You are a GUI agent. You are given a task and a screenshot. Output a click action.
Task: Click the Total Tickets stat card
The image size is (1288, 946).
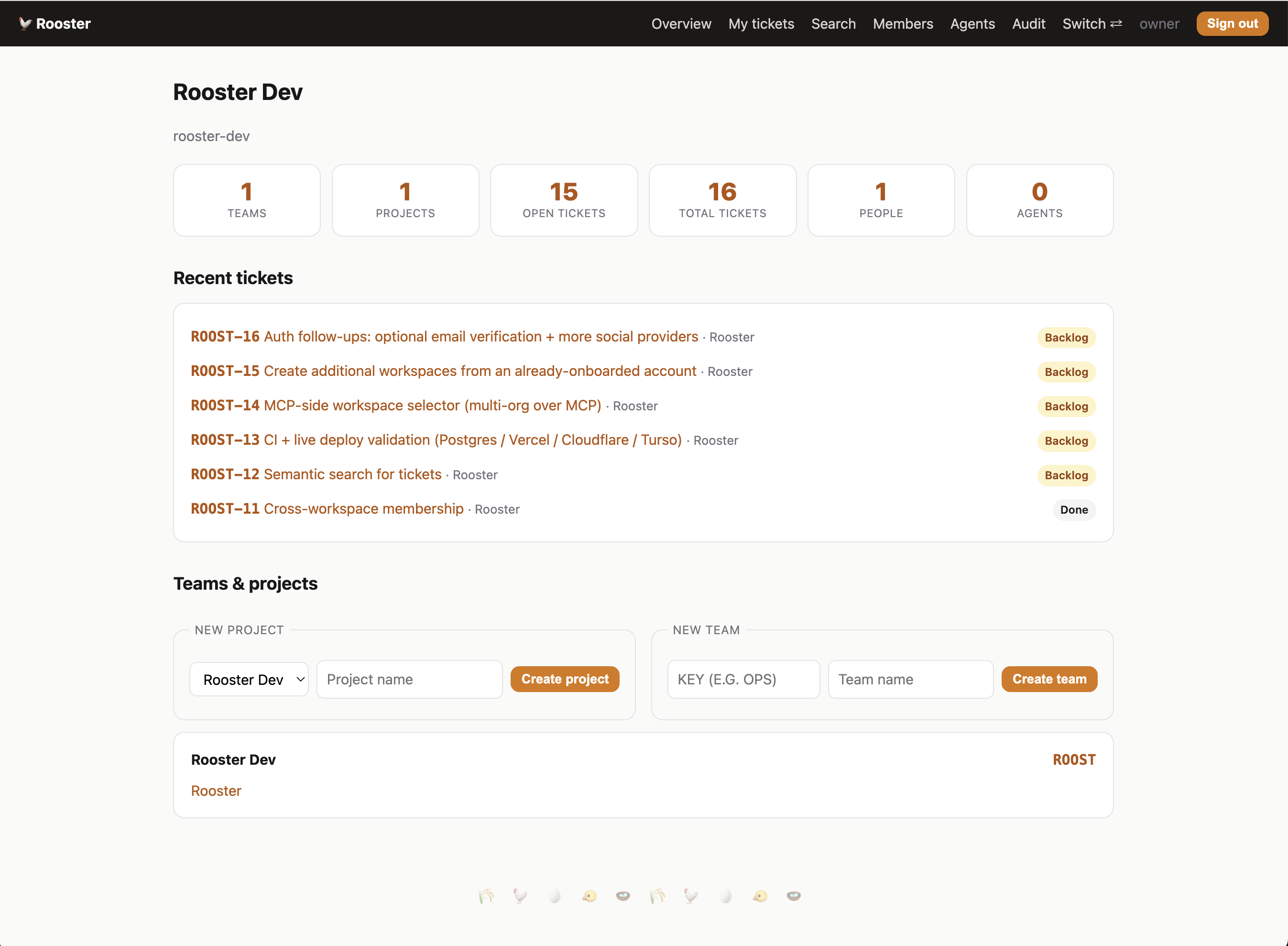[x=722, y=200]
